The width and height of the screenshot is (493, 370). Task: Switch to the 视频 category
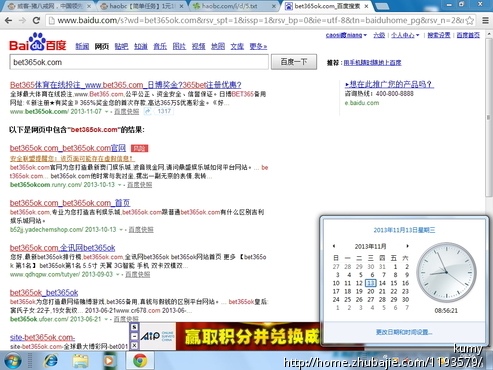click(x=199, y=46)
